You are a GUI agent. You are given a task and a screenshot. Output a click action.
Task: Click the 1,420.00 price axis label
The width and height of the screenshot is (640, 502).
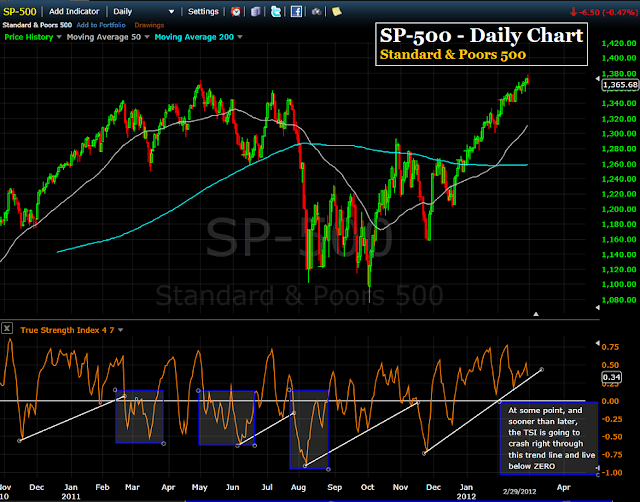619,43
